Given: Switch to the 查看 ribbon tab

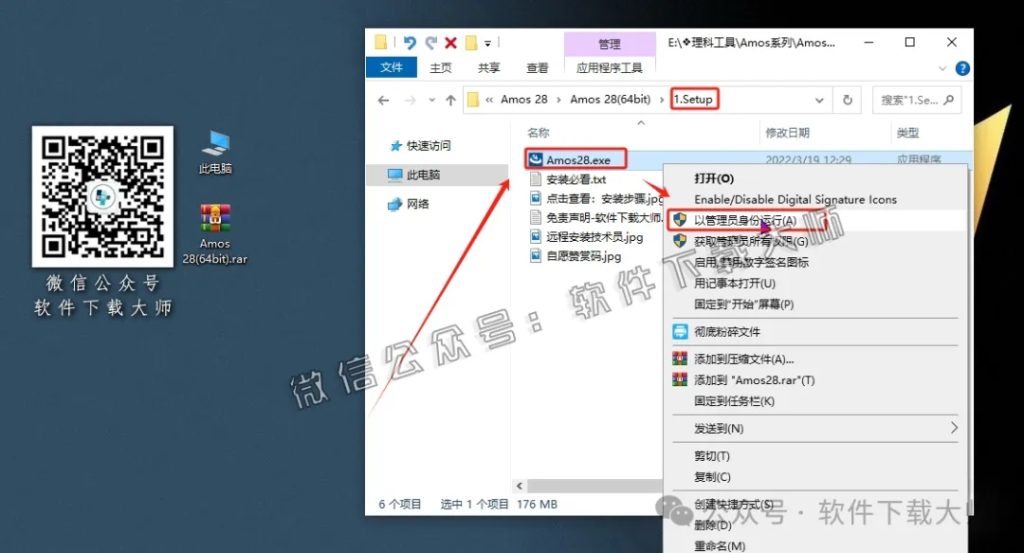Looking at the screenshot, I should pos(537,68).
